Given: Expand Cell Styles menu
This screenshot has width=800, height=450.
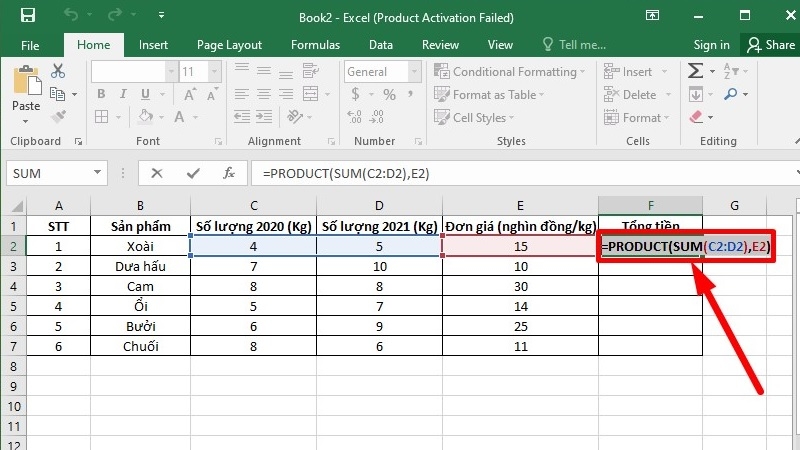Looking at the screenshot, I should pyautogui.click(x=474, y=117).
